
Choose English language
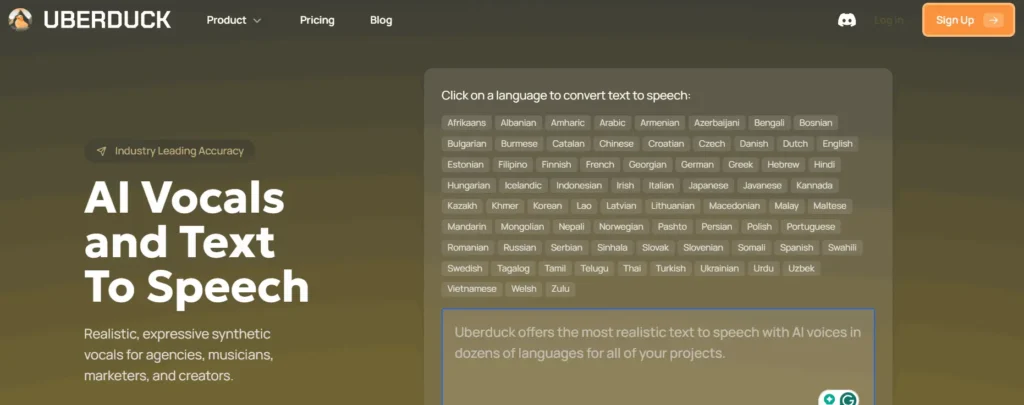click(837, 144)
